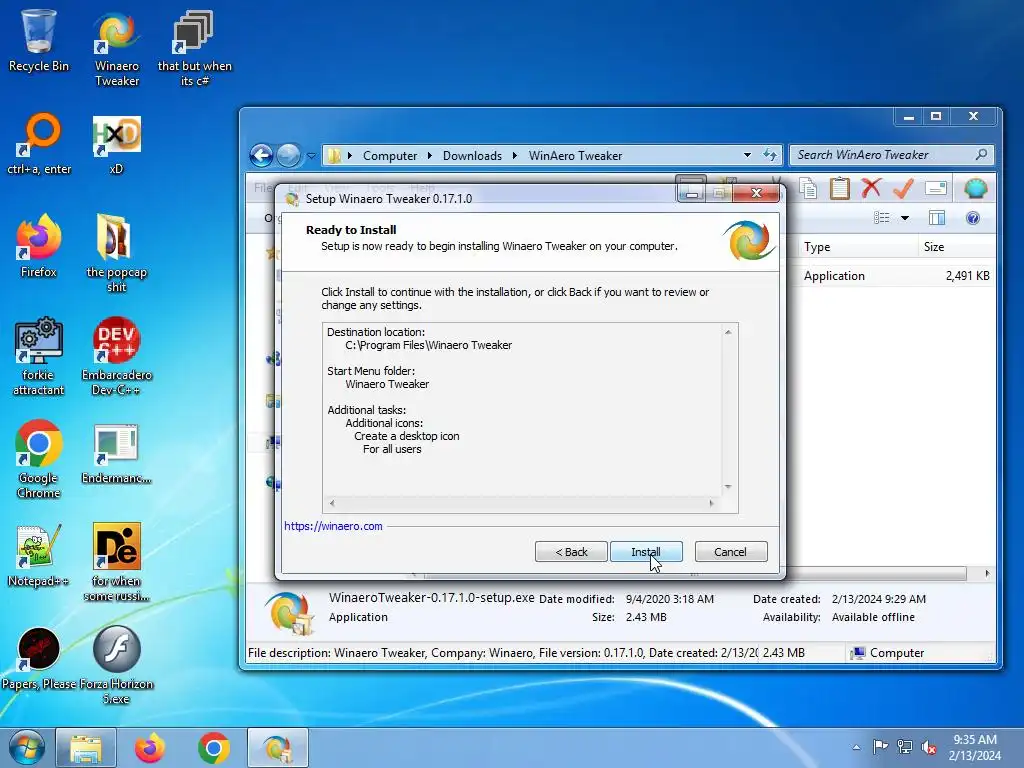Click the refresh button beside the address bar
Image resolution: width=1024 pixels, height=768 pixels.
pyautogui.click(x=770, y=155)
